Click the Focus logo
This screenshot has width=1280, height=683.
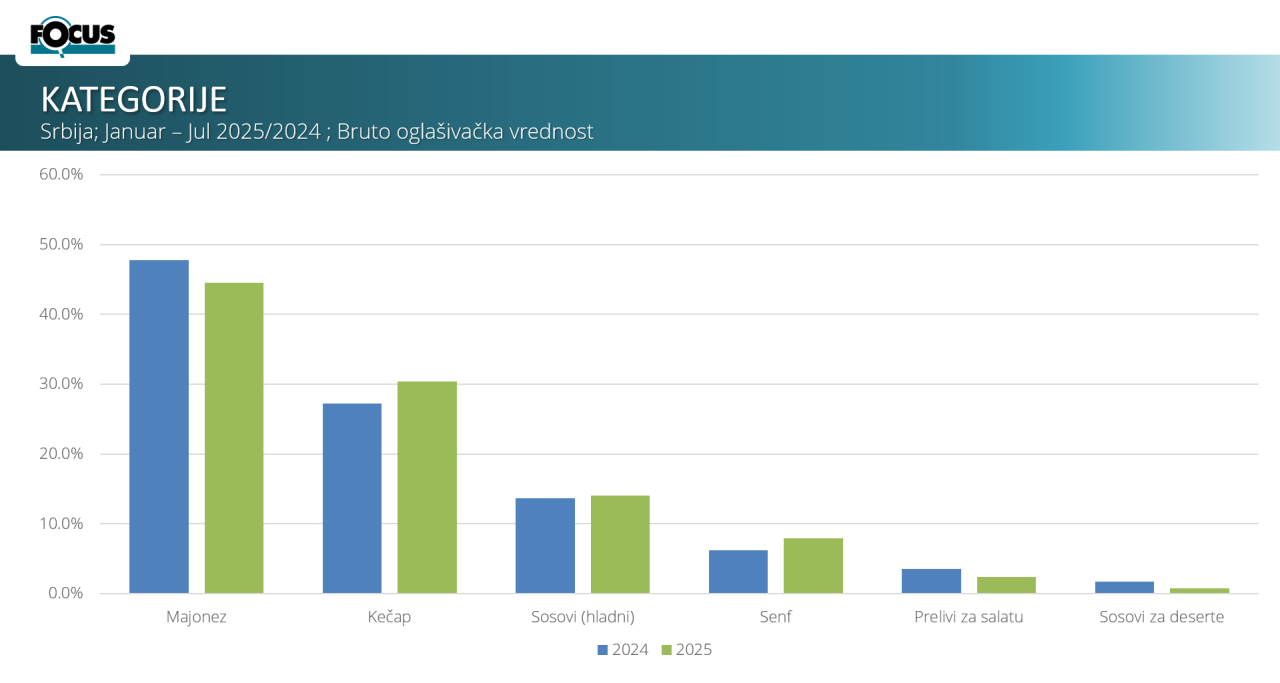[x=72, y=37]
